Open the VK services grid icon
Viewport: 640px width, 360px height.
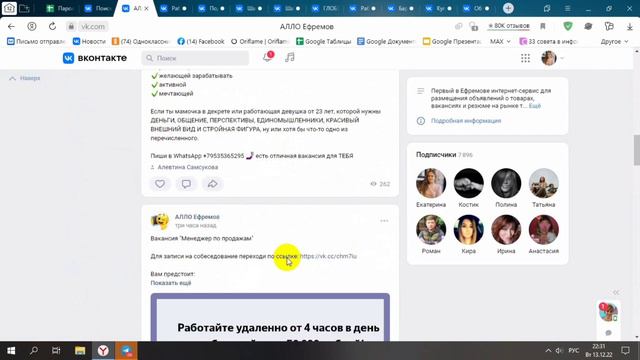(x=525, y=58)
